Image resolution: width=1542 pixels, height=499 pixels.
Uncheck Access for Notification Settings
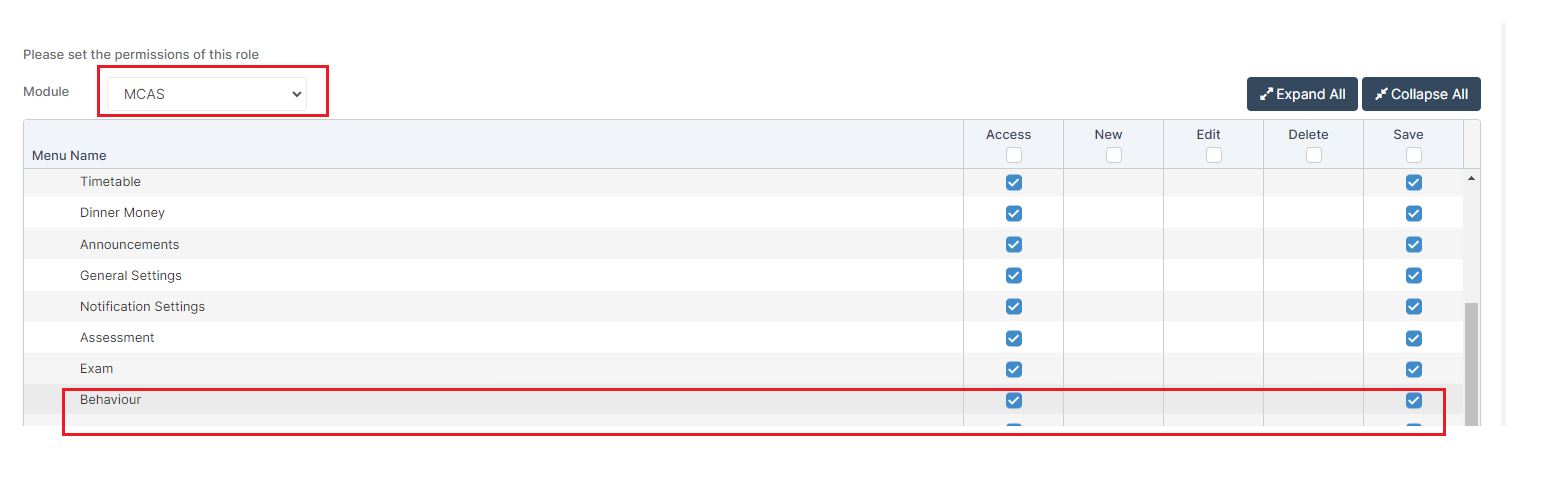pos(1014,306)
